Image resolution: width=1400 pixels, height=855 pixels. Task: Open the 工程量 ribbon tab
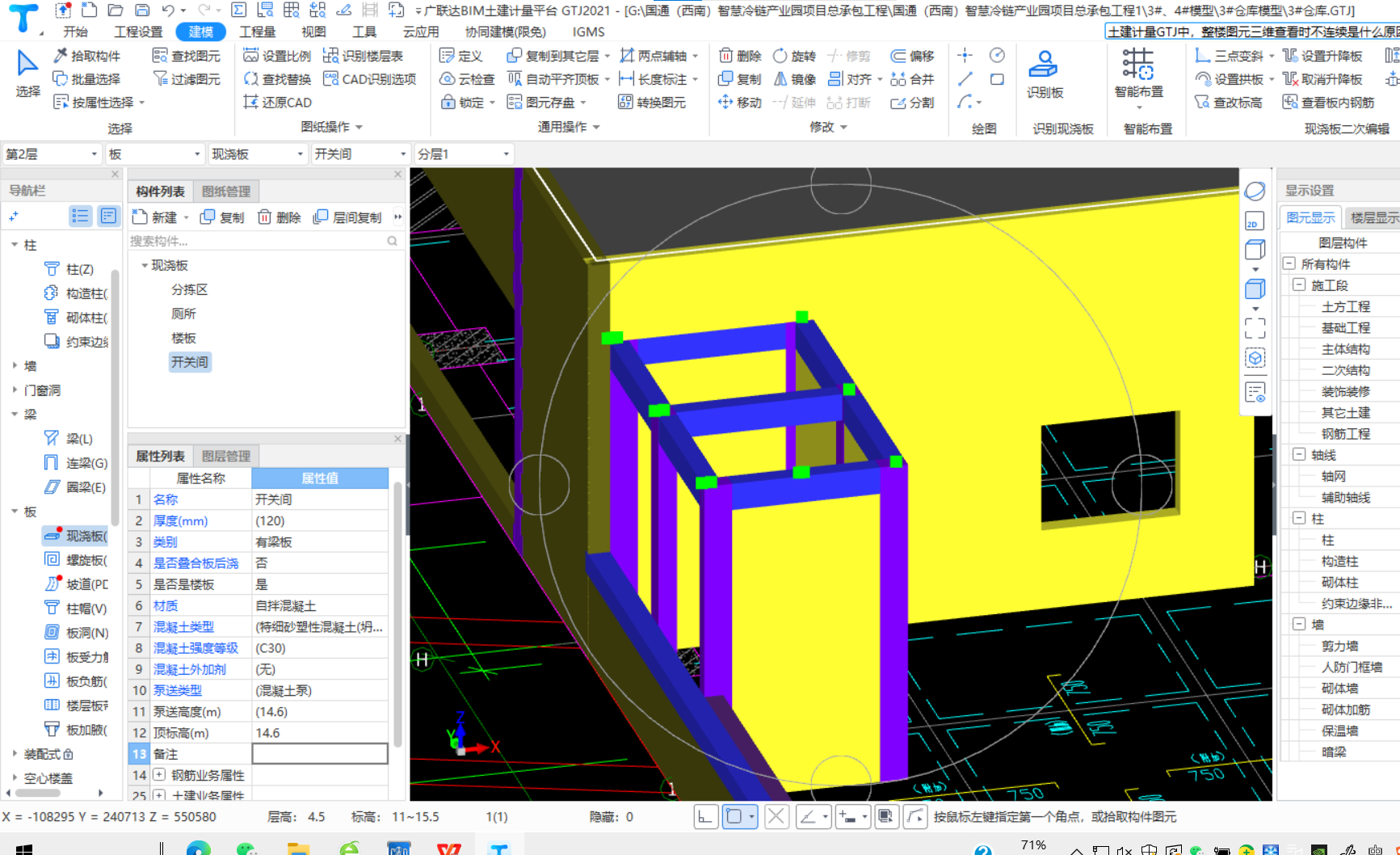[257, 32]
